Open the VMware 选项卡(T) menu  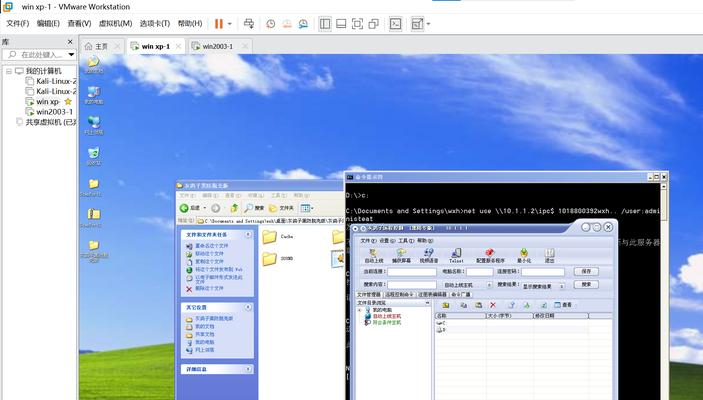pyautogui.click(x=155, y=23)
